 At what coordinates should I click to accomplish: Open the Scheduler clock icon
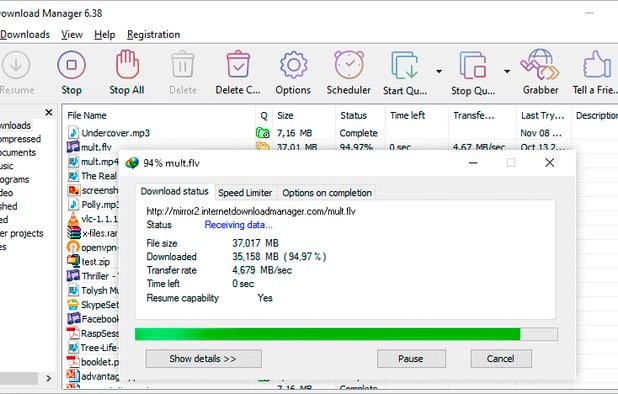pos(349,65)
